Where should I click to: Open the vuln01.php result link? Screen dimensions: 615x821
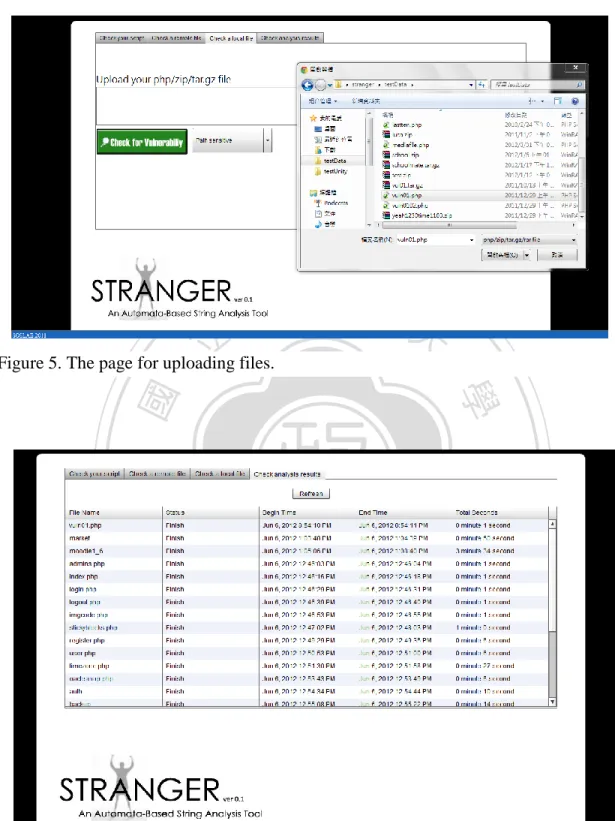click(x=85, y=525)
